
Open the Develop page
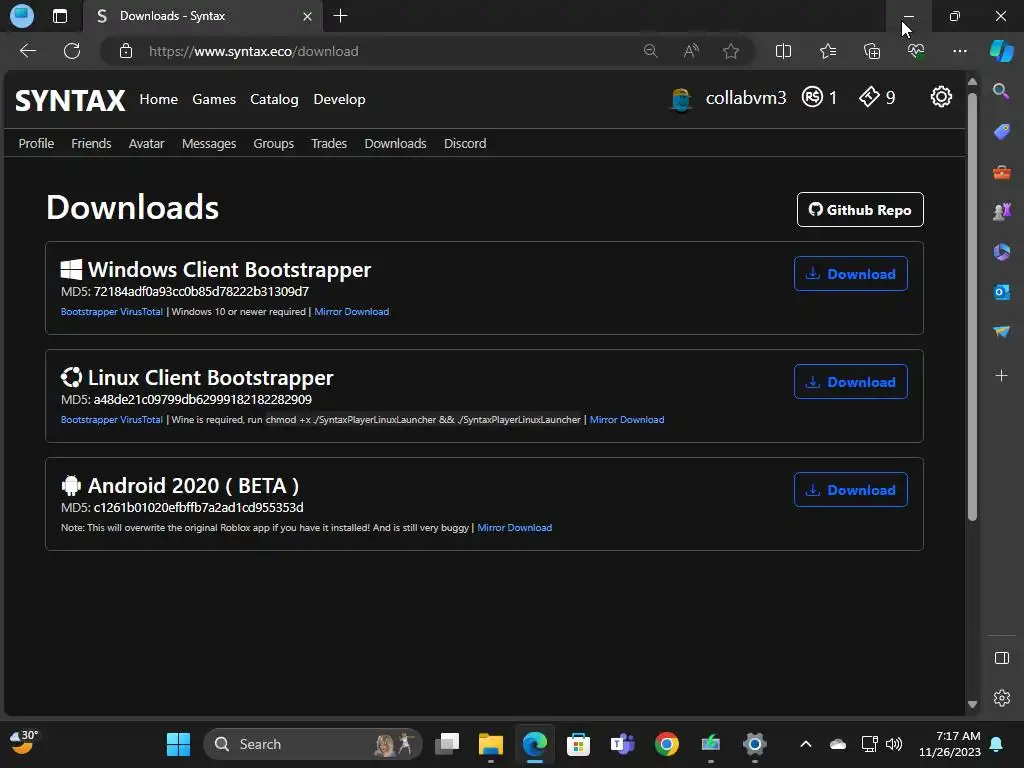[x=340, y=99]
